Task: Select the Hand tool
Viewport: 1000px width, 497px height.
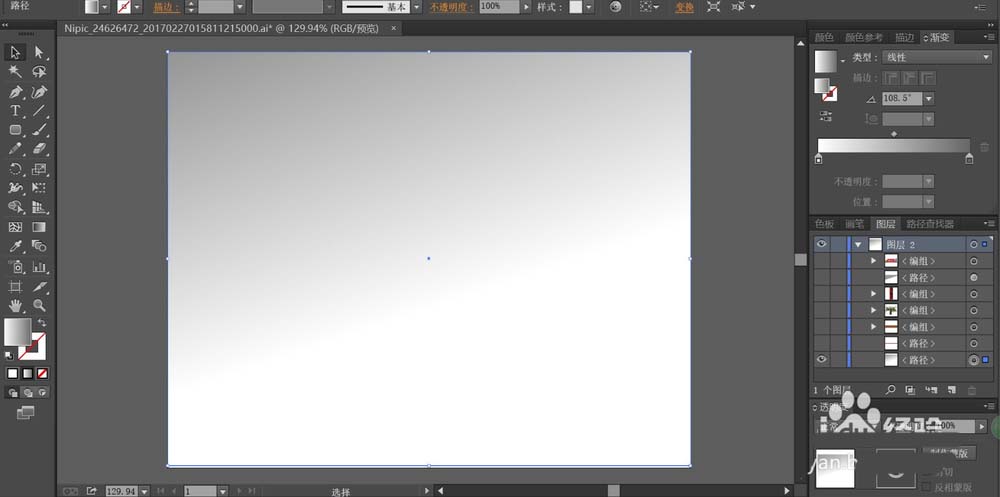Action: click(15, 306)
